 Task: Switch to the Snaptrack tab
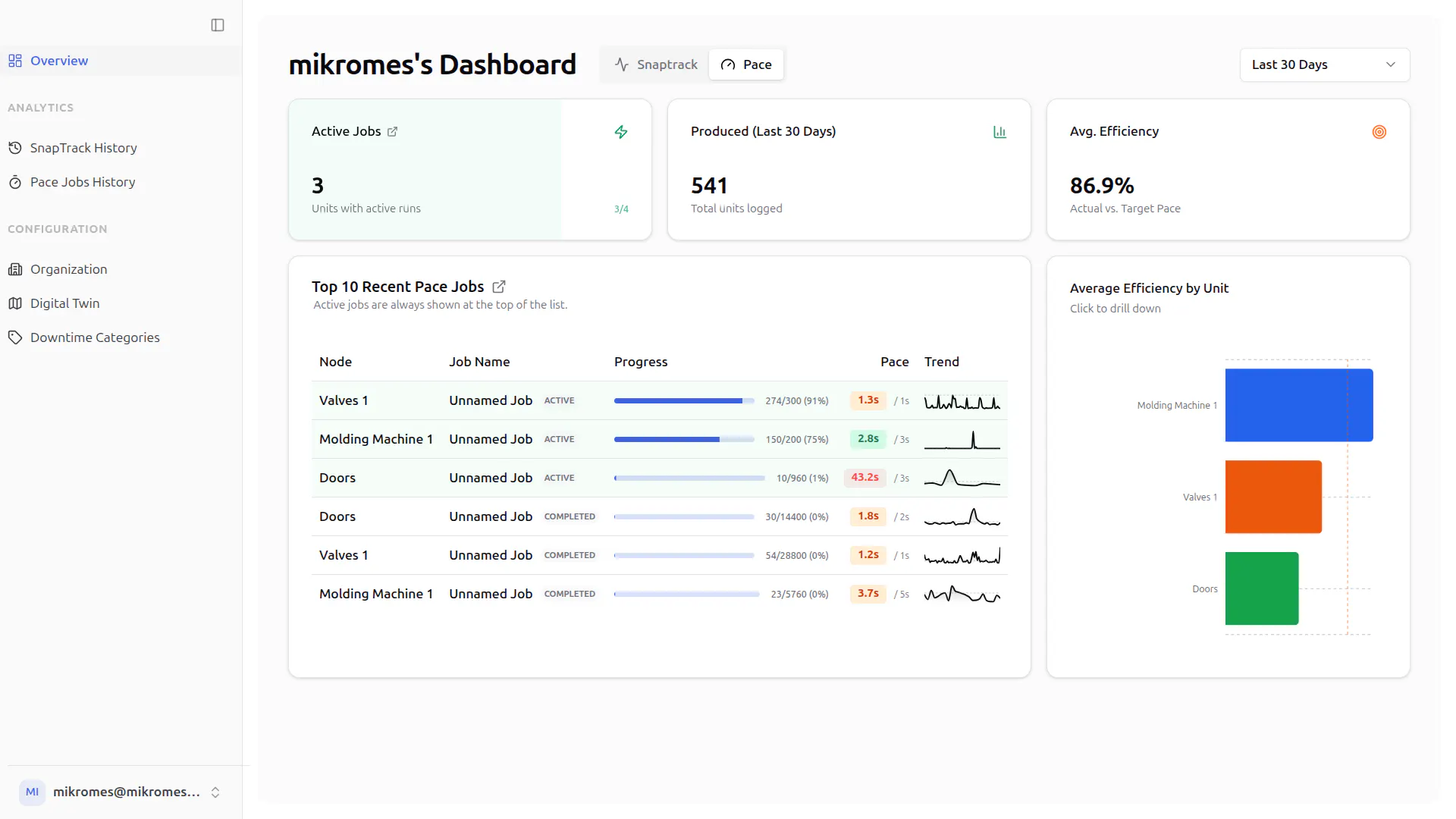pyautogui.click(x=656, y=64)
